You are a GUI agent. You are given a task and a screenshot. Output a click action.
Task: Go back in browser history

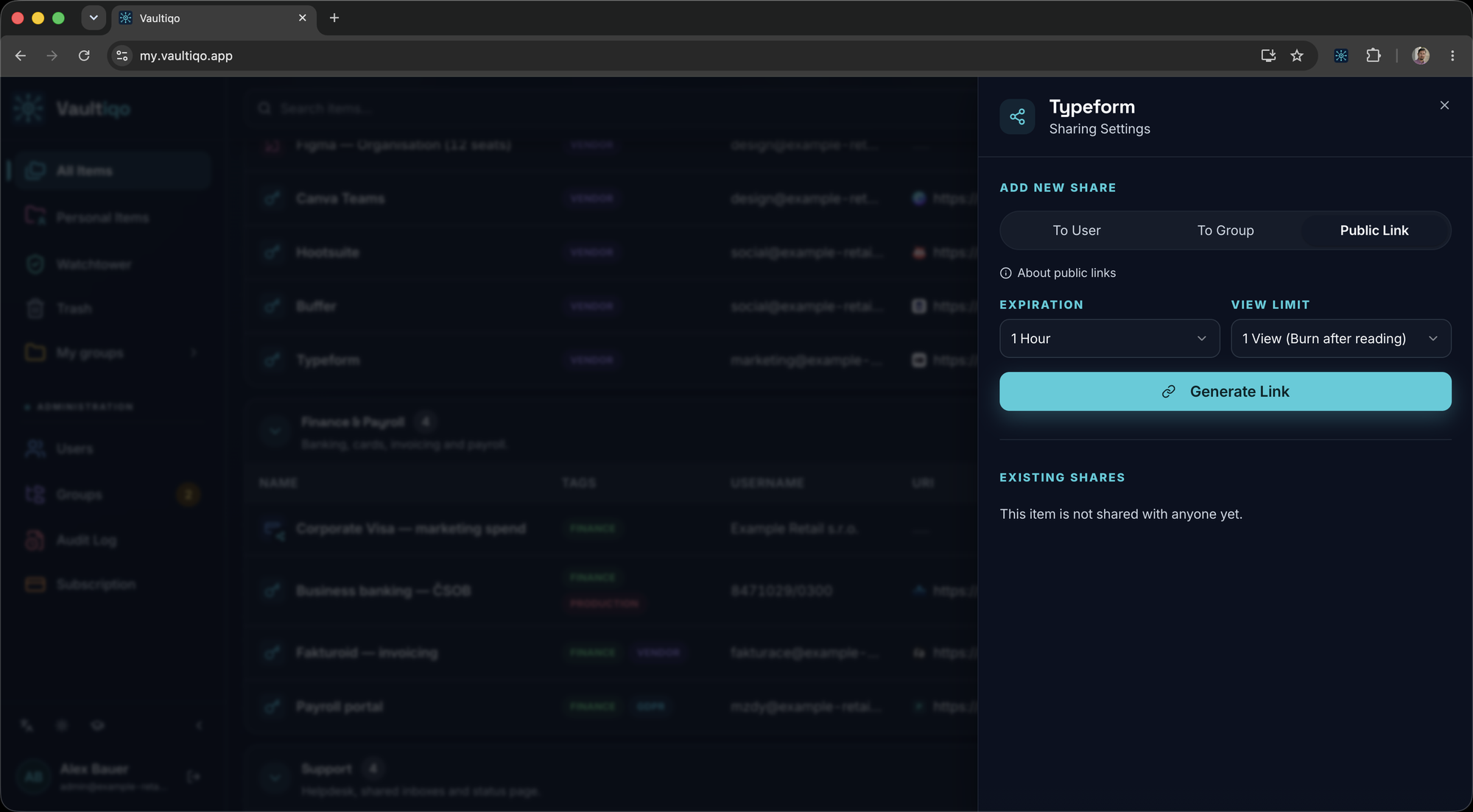pos(21,56)
